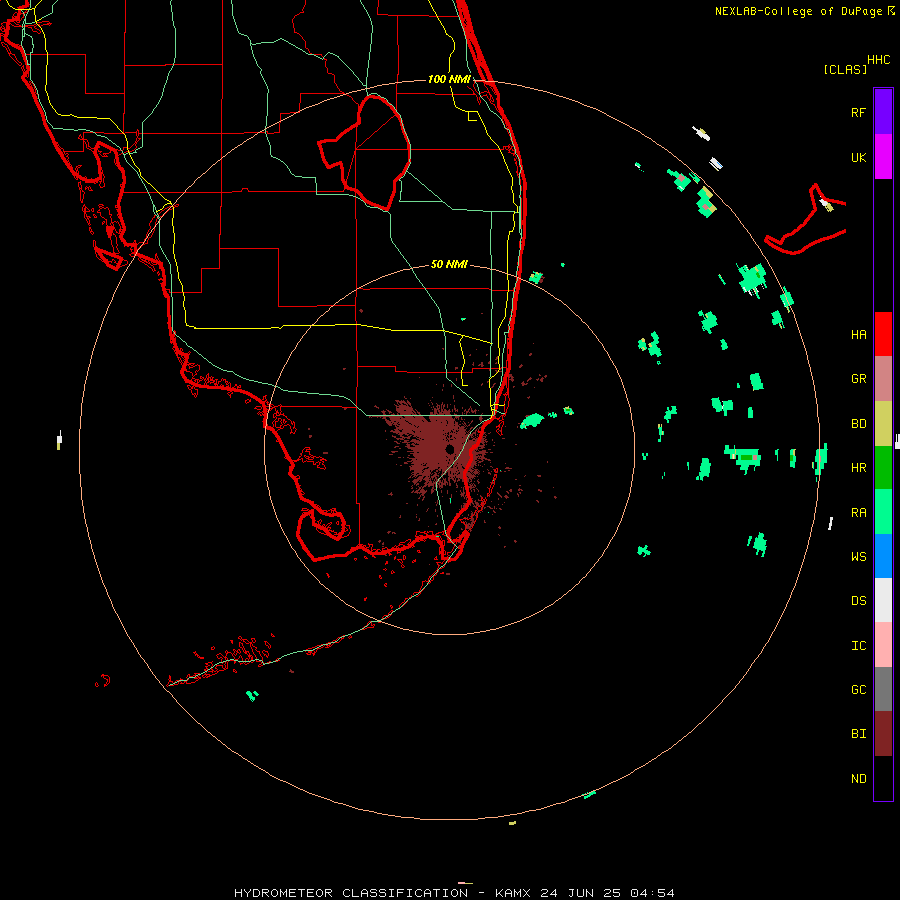The width and height of the screenshot is (900, 900).
Task: Click the Lake Okeechobee red outline
Action: point(364,153)
